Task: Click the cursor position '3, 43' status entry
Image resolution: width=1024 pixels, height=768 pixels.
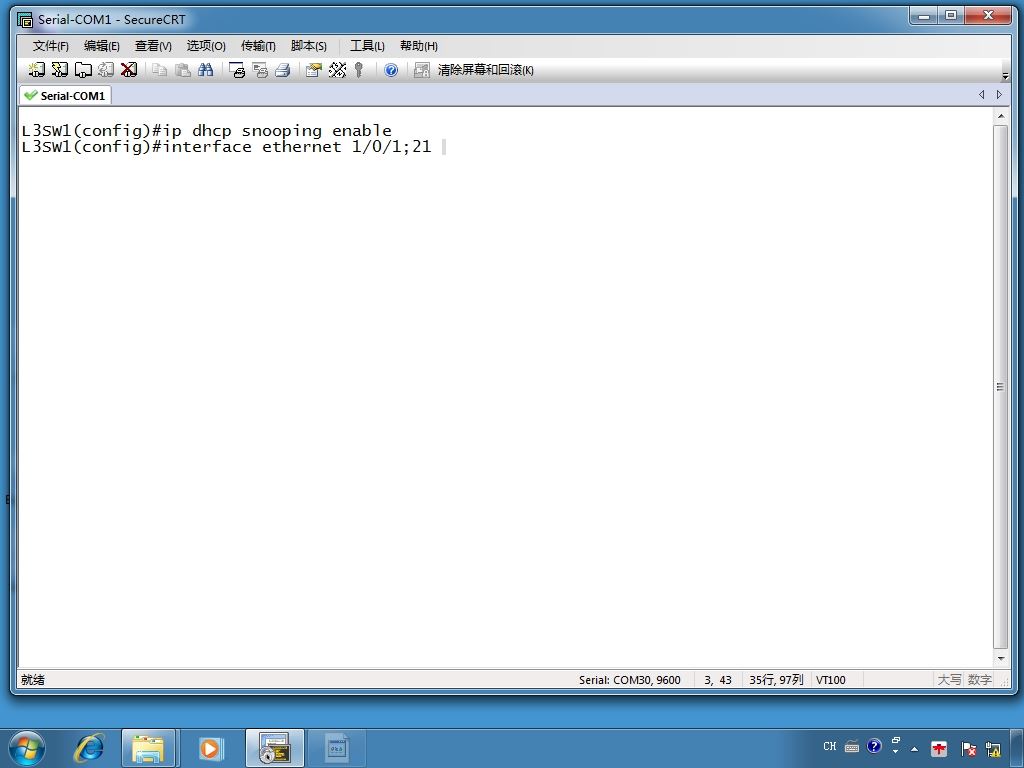Action: 718,680
